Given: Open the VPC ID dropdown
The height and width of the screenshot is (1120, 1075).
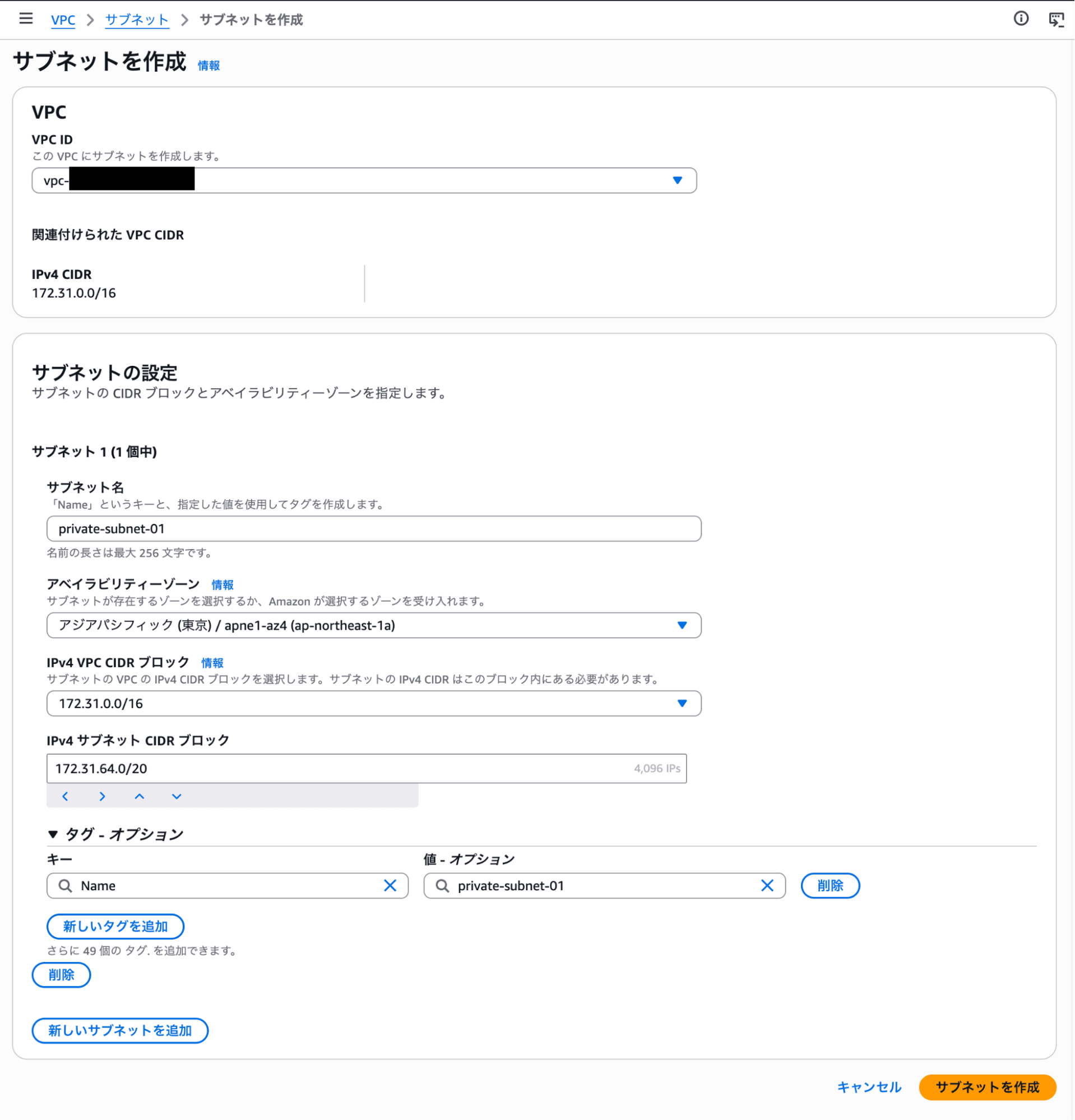Looking at the screenshot, I should tap(364, 180).
